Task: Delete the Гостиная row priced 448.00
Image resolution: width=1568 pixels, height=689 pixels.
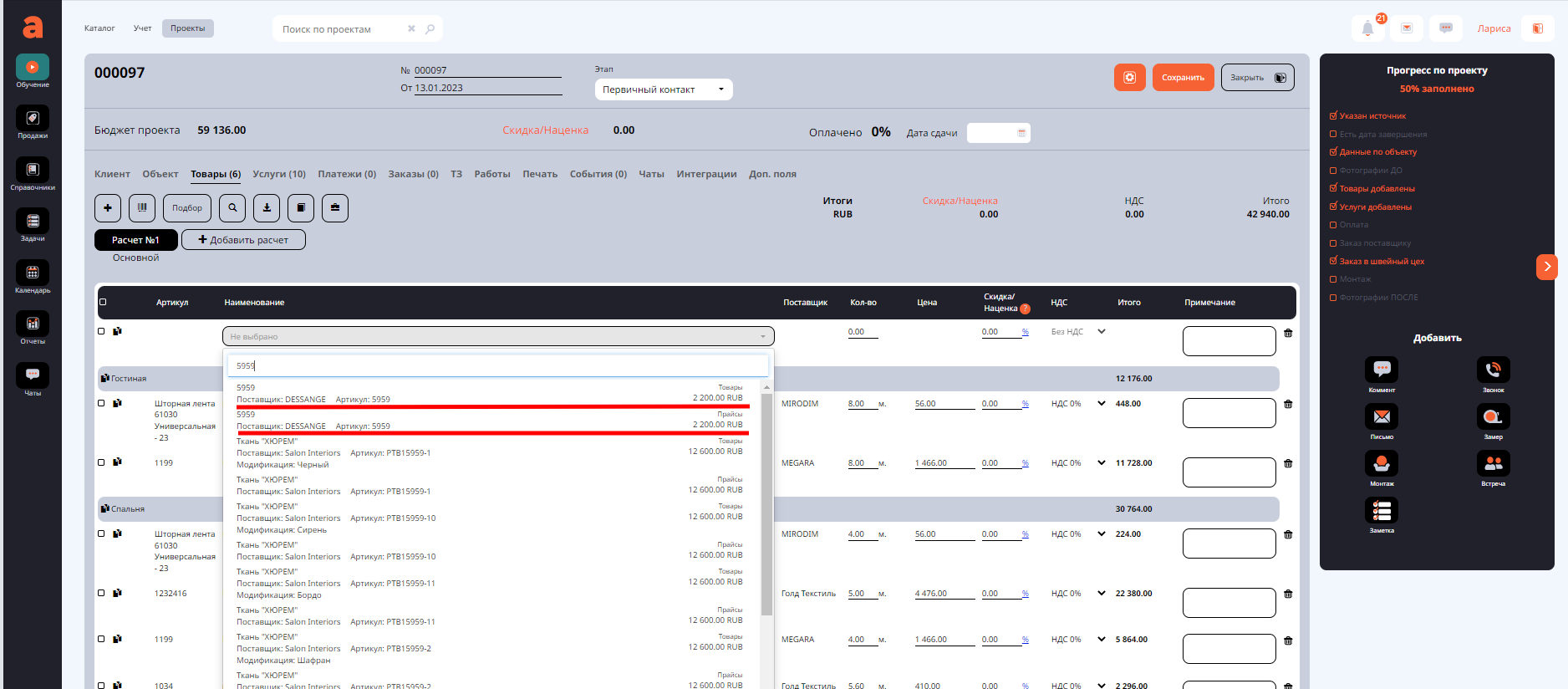Action: (1288, 404)
